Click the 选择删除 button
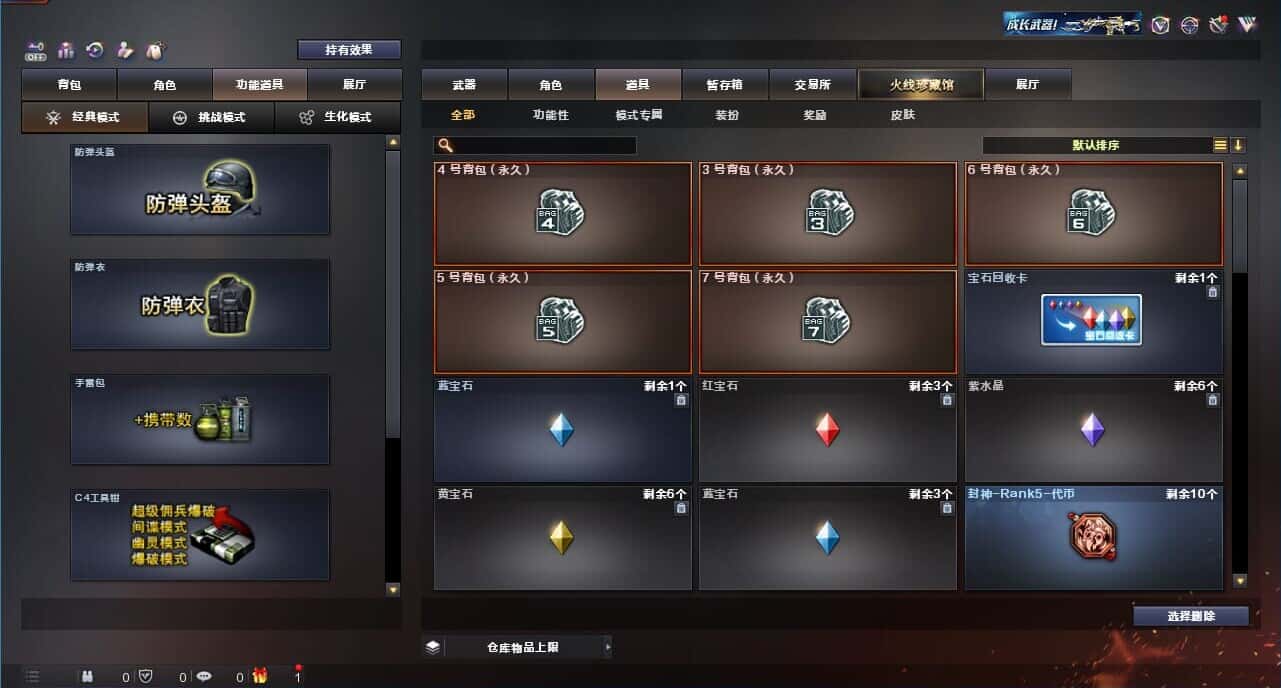Screen dimensions: 1281x688 [1191, 616]
